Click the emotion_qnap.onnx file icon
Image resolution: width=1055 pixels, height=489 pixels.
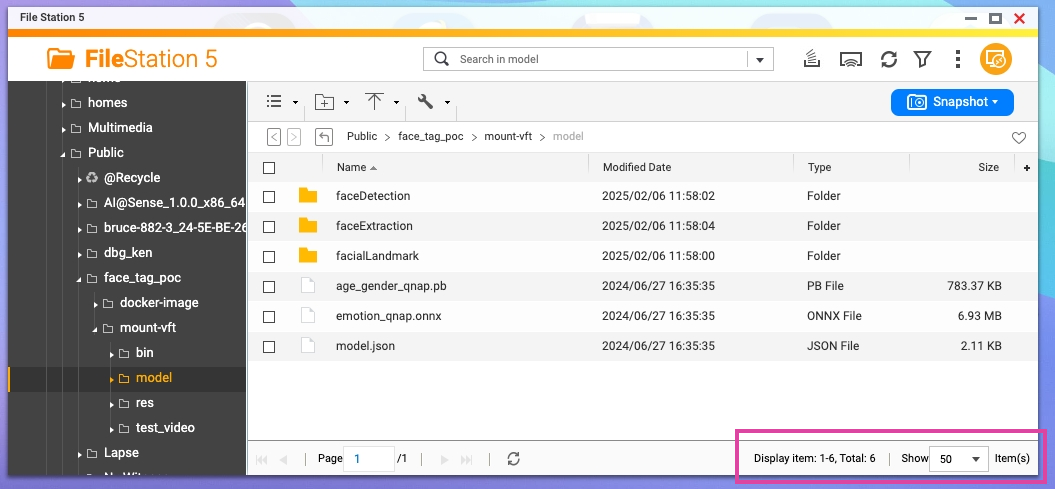(307, 315)
